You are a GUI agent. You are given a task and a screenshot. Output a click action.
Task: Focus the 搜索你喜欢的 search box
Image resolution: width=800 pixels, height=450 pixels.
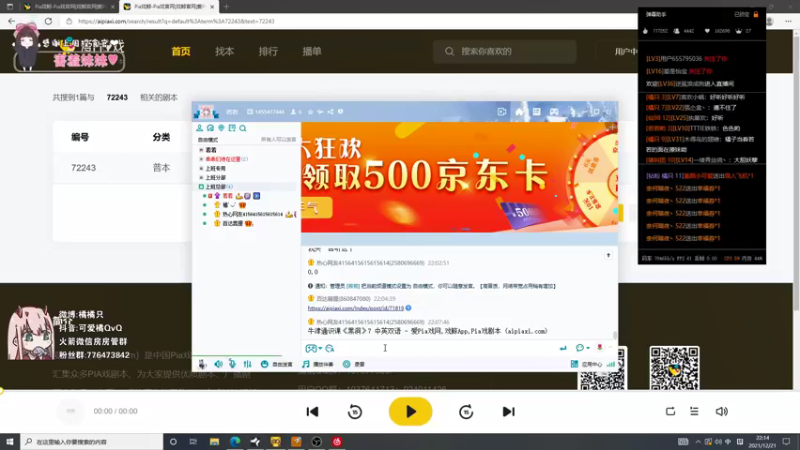click(505, 52)
